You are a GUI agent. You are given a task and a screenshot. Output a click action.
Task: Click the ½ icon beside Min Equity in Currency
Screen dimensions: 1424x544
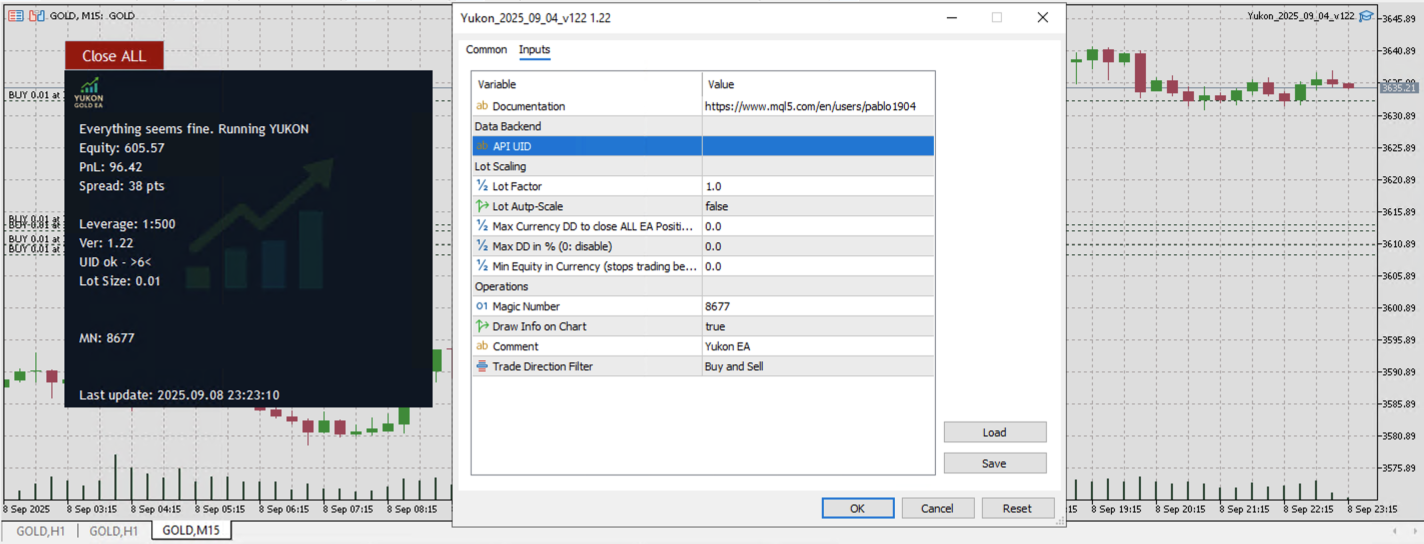point(482,266)
